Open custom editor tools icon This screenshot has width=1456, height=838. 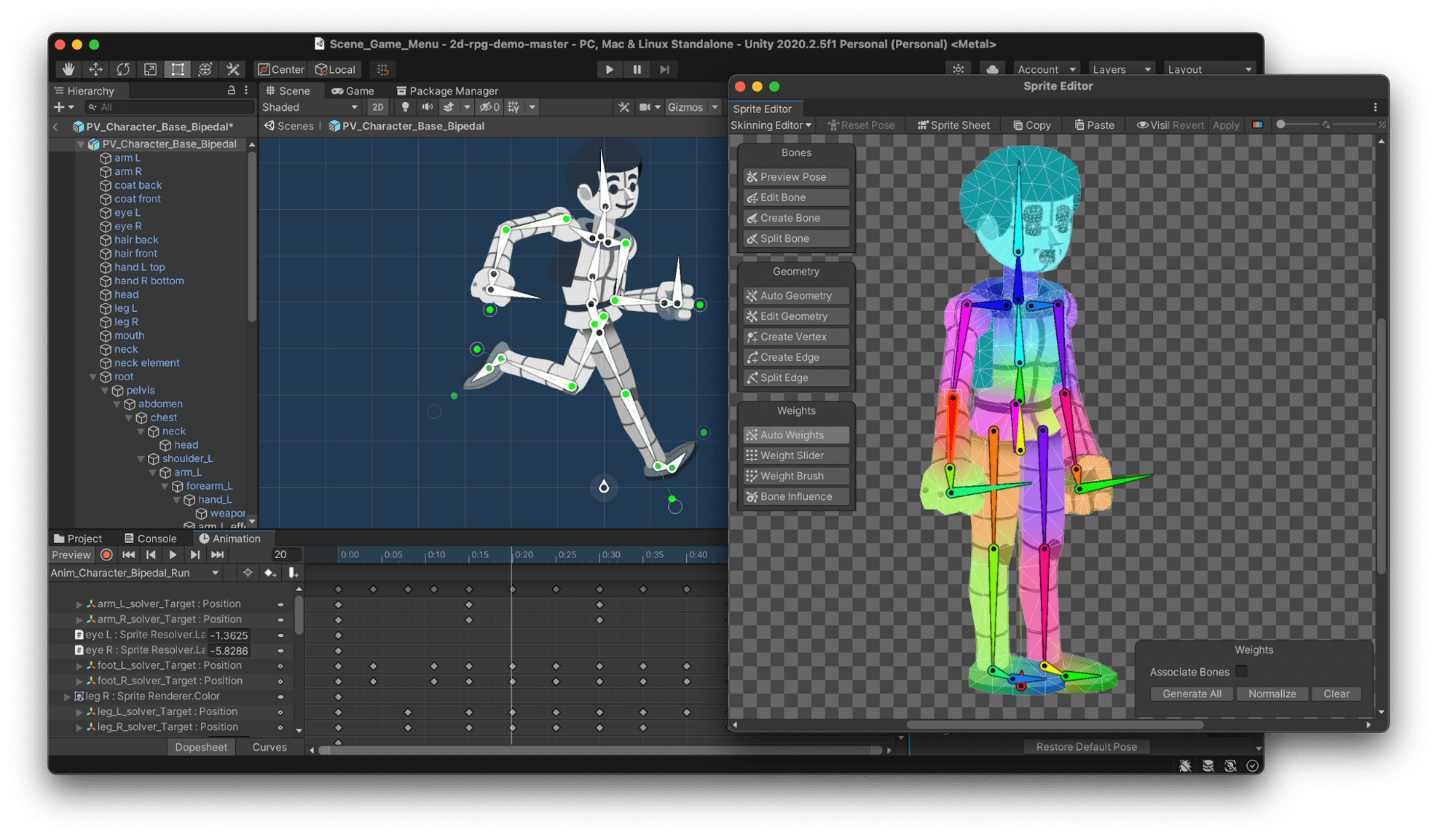click(x=233, y=69)
